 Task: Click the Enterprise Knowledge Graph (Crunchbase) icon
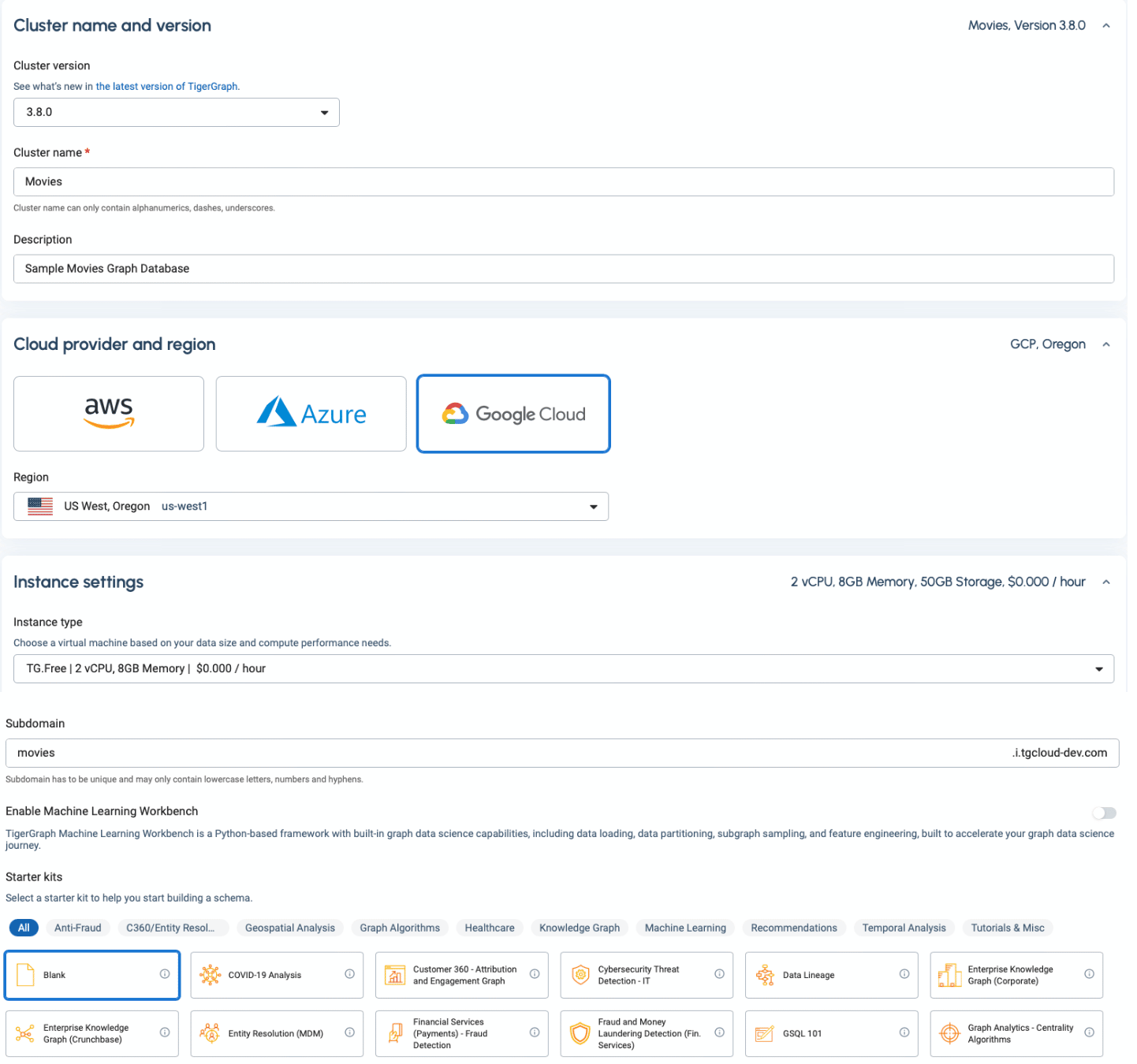25,1033
